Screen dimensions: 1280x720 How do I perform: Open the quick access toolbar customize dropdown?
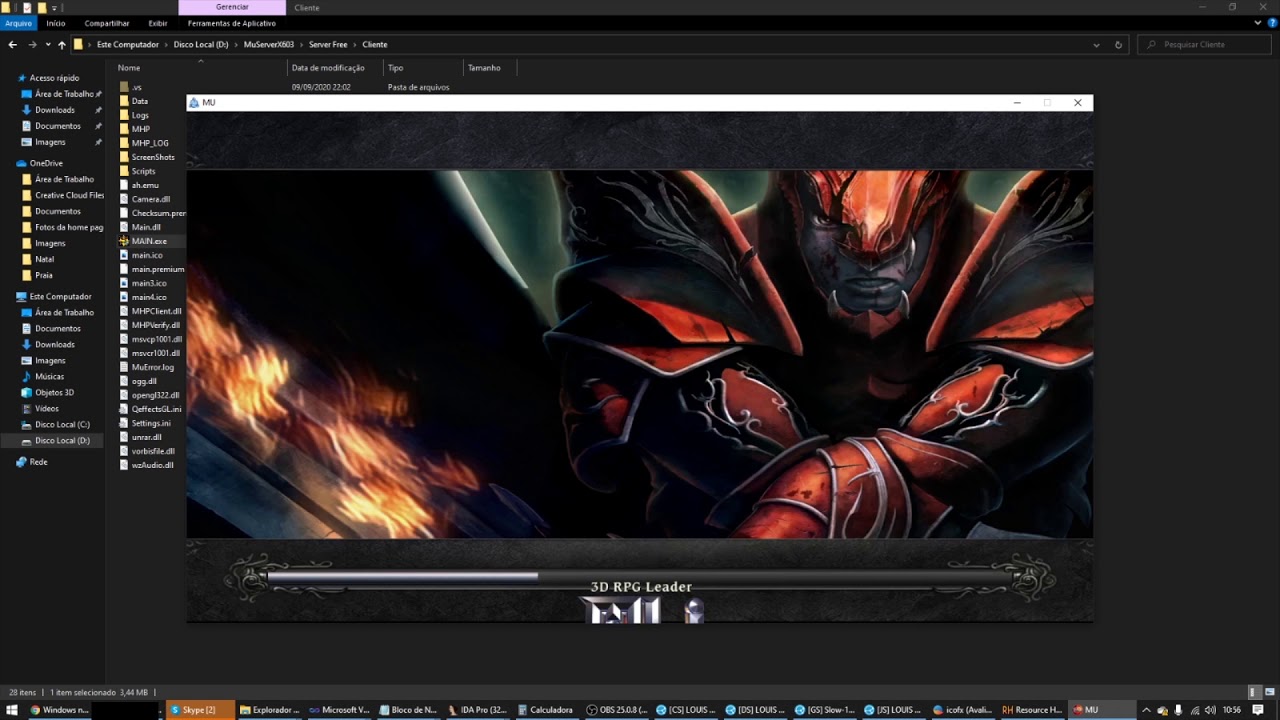(x=56, y=7)
